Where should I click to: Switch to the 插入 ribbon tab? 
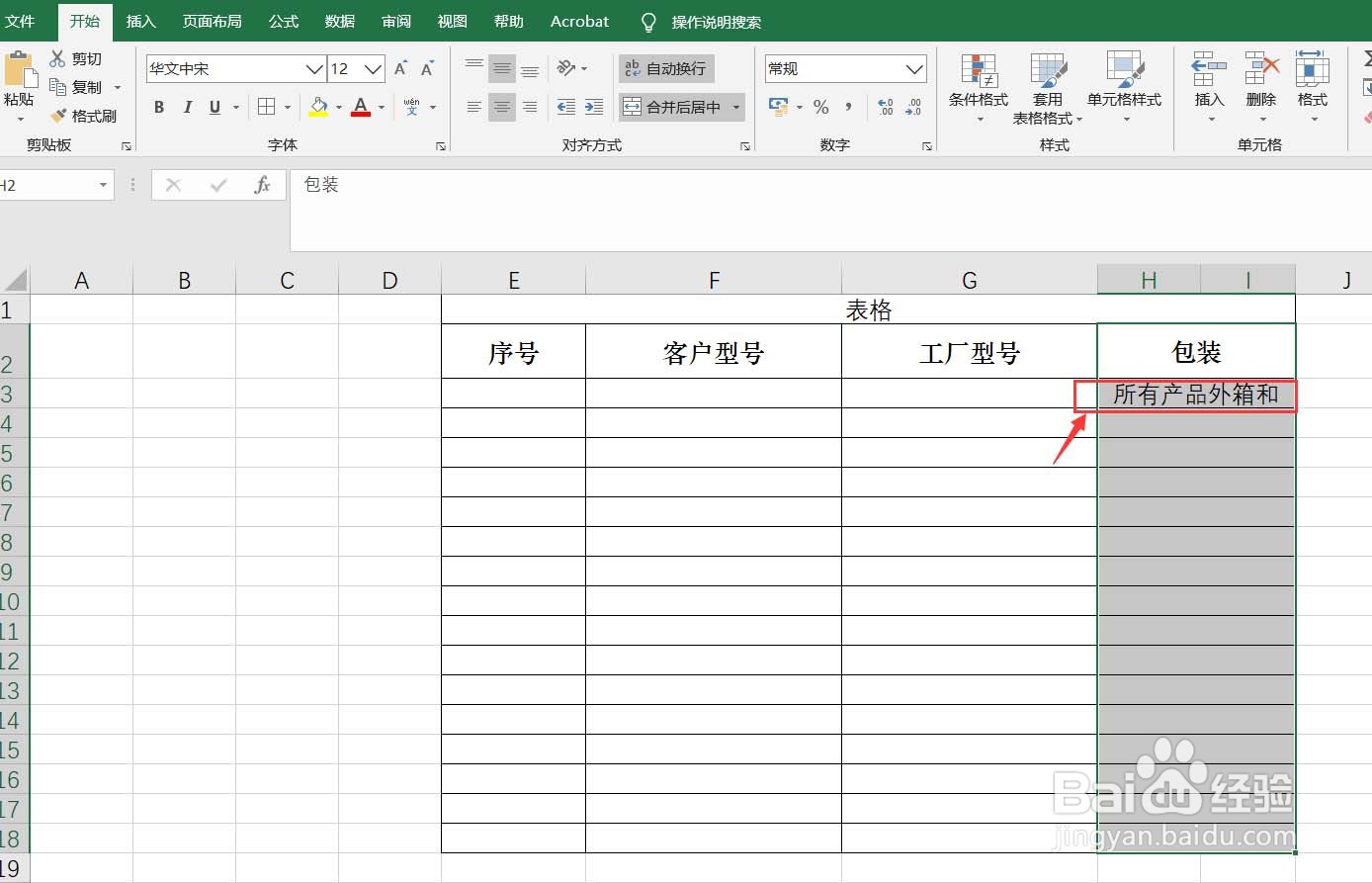click(x=140, y=21)
